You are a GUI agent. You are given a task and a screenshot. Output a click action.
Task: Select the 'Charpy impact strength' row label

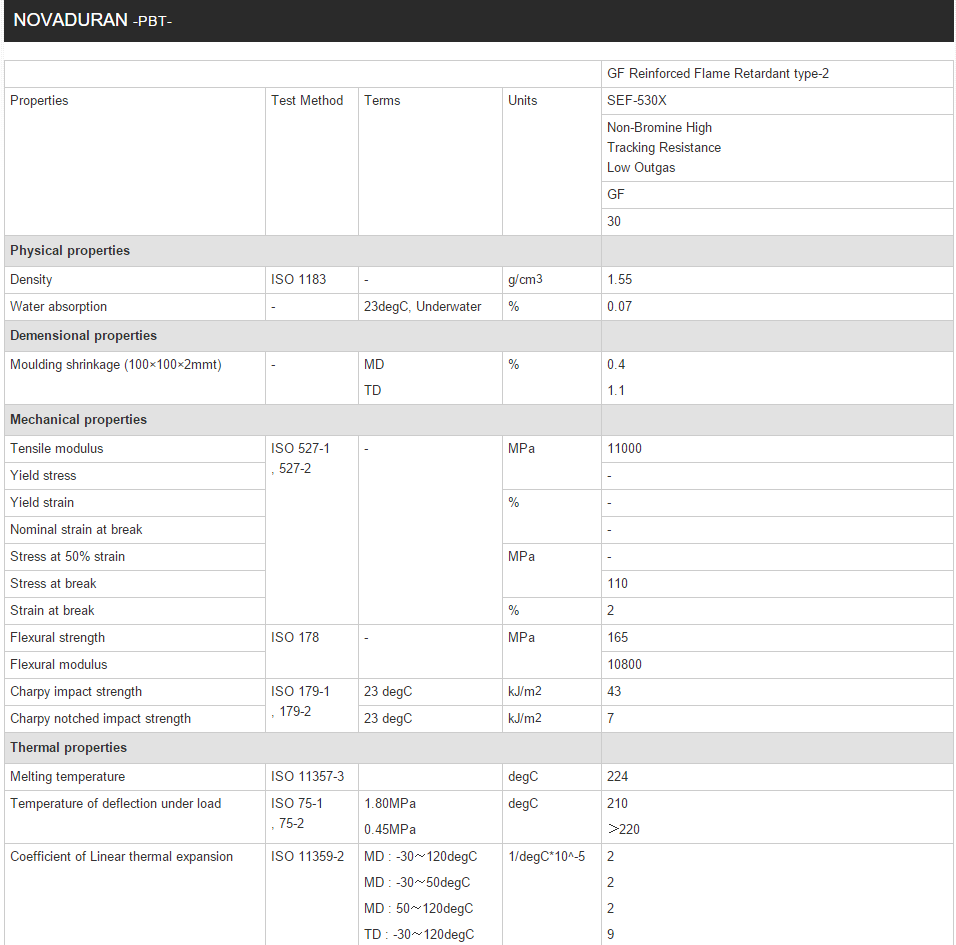tap(76, 691)
